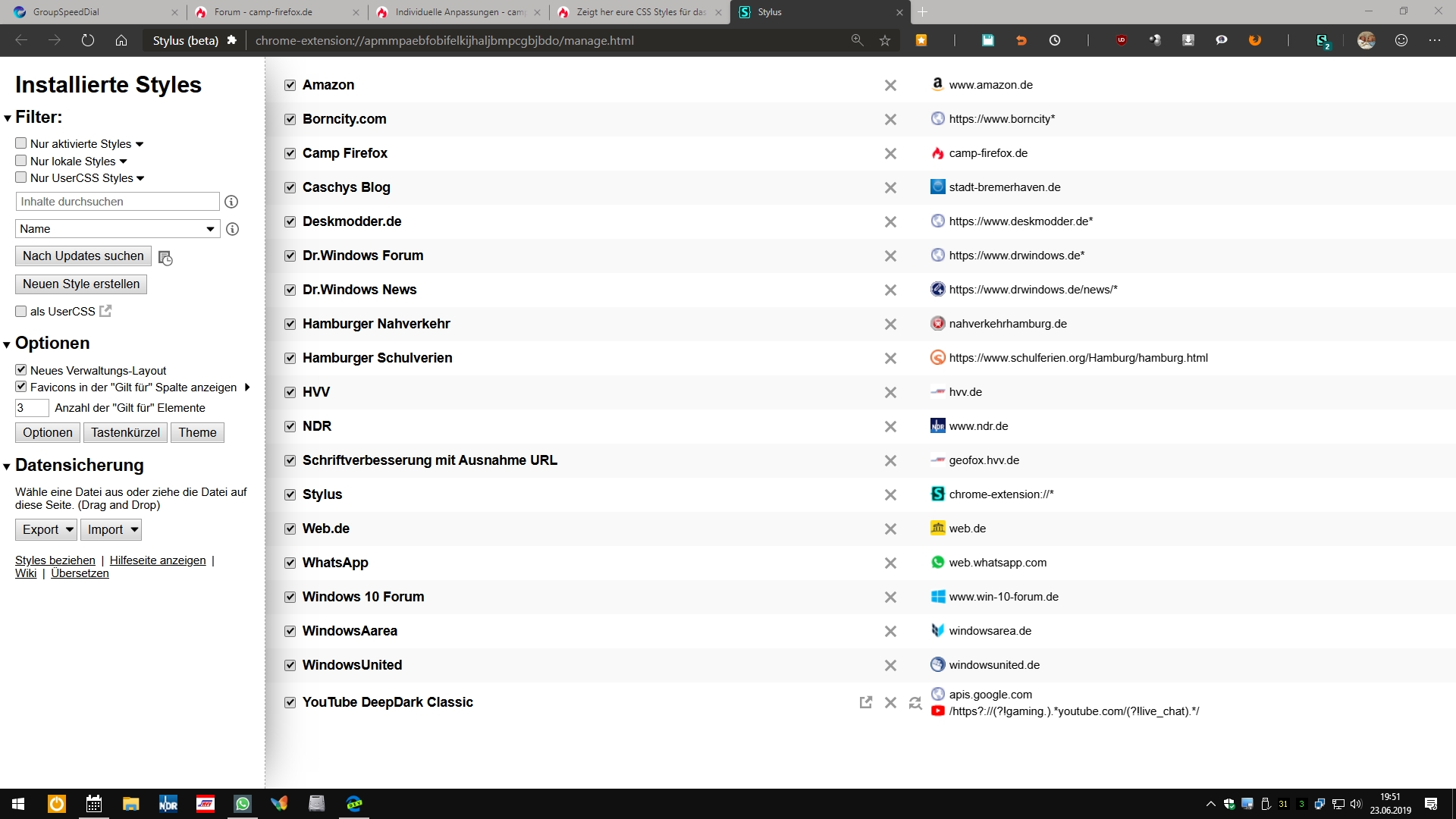Screen dimensions: 1456x819
Task: Delete the Amazon style with its X icon
Action: click(x=890, y=86)
